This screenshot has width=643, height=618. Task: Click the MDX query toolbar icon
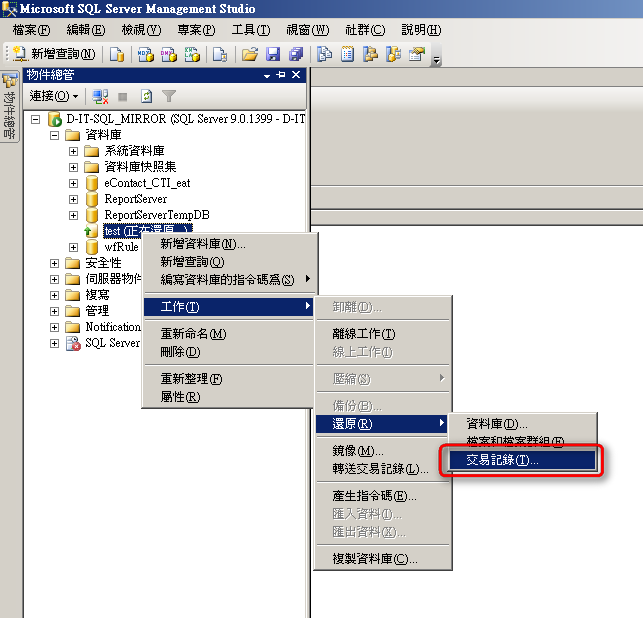pyautogui.click(x=146, y=54)
